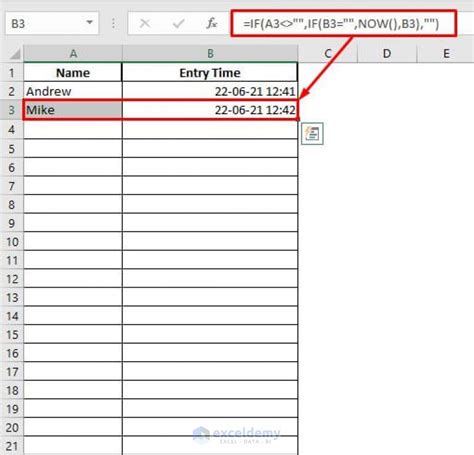Click the Select All corner triangle
Screen dimensions: 474x455
point(14,53)
